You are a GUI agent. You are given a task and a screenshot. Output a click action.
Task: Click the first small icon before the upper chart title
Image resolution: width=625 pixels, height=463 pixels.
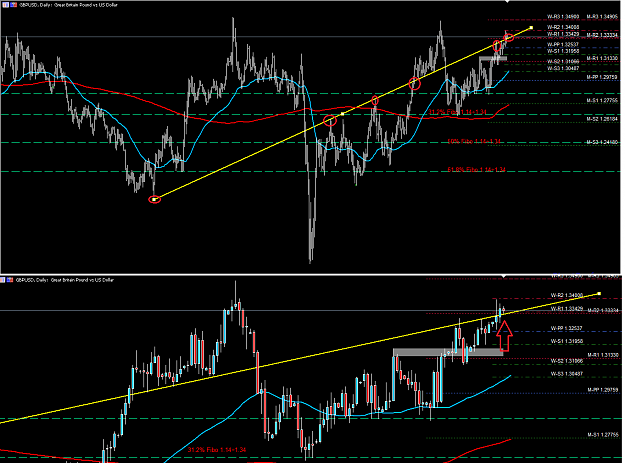[4, 5]
